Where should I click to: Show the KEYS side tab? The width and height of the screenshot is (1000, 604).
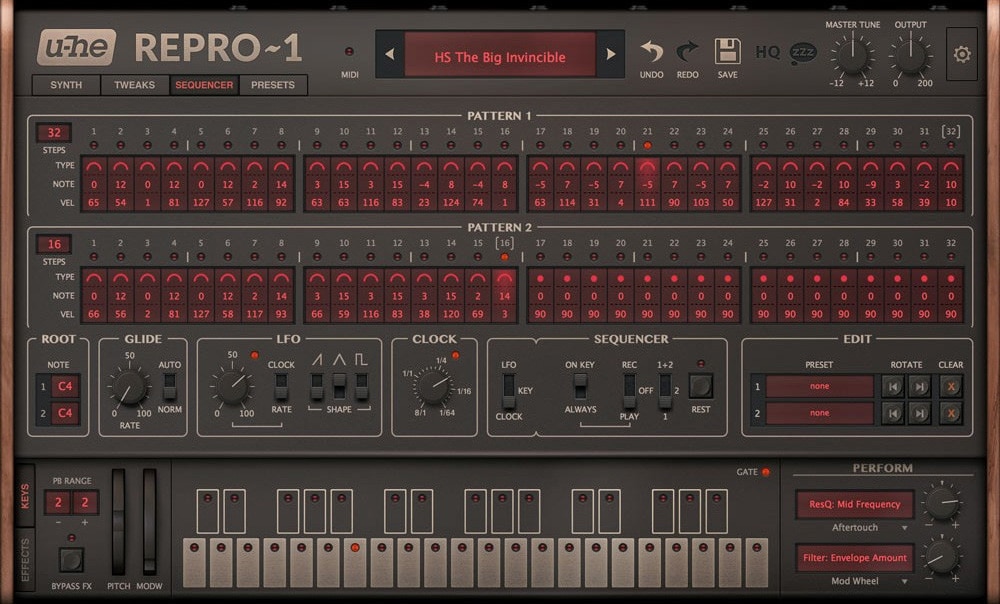pyautogui.click(x=25, y=496)
